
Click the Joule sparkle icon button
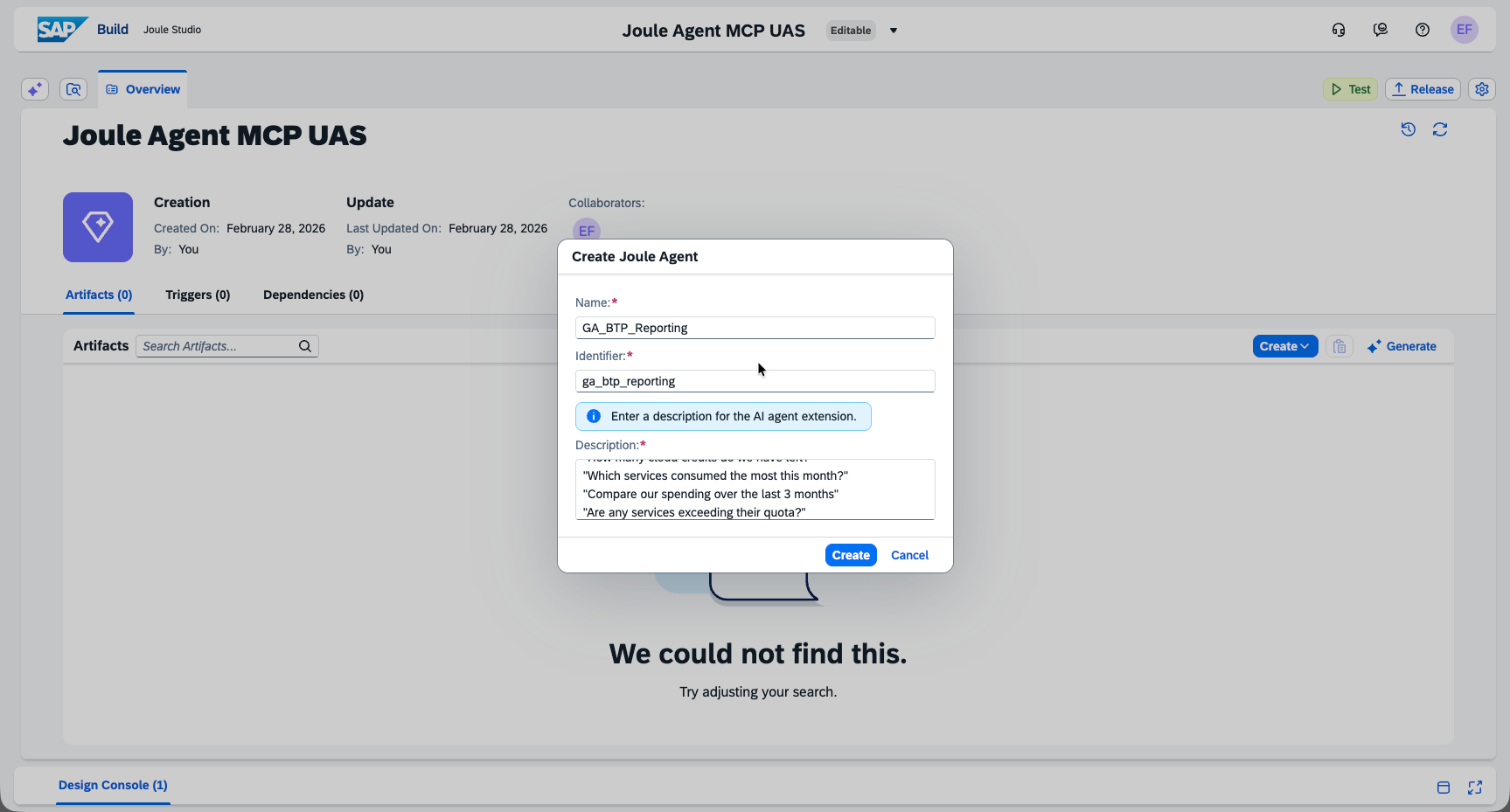point(35,89)
